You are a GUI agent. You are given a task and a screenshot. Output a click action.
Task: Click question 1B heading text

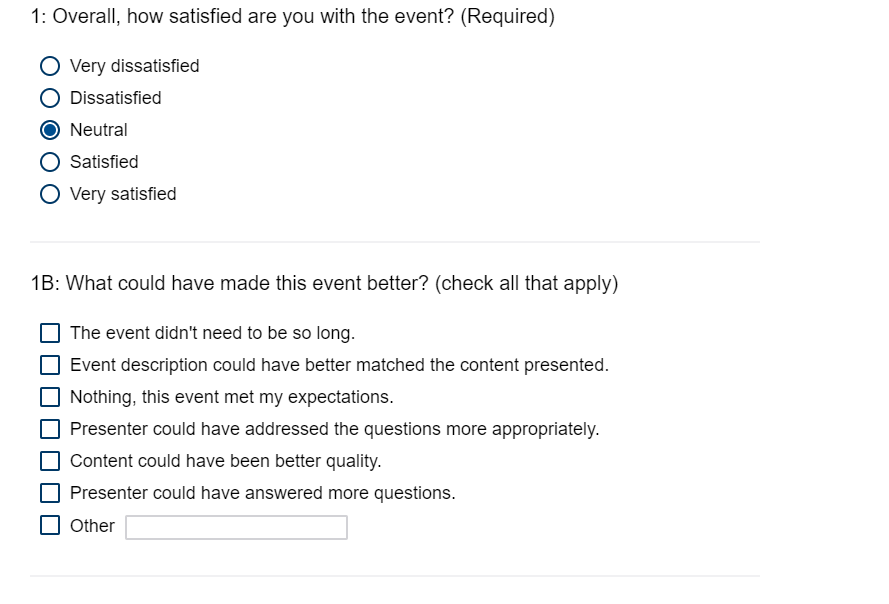click(324, 283)
